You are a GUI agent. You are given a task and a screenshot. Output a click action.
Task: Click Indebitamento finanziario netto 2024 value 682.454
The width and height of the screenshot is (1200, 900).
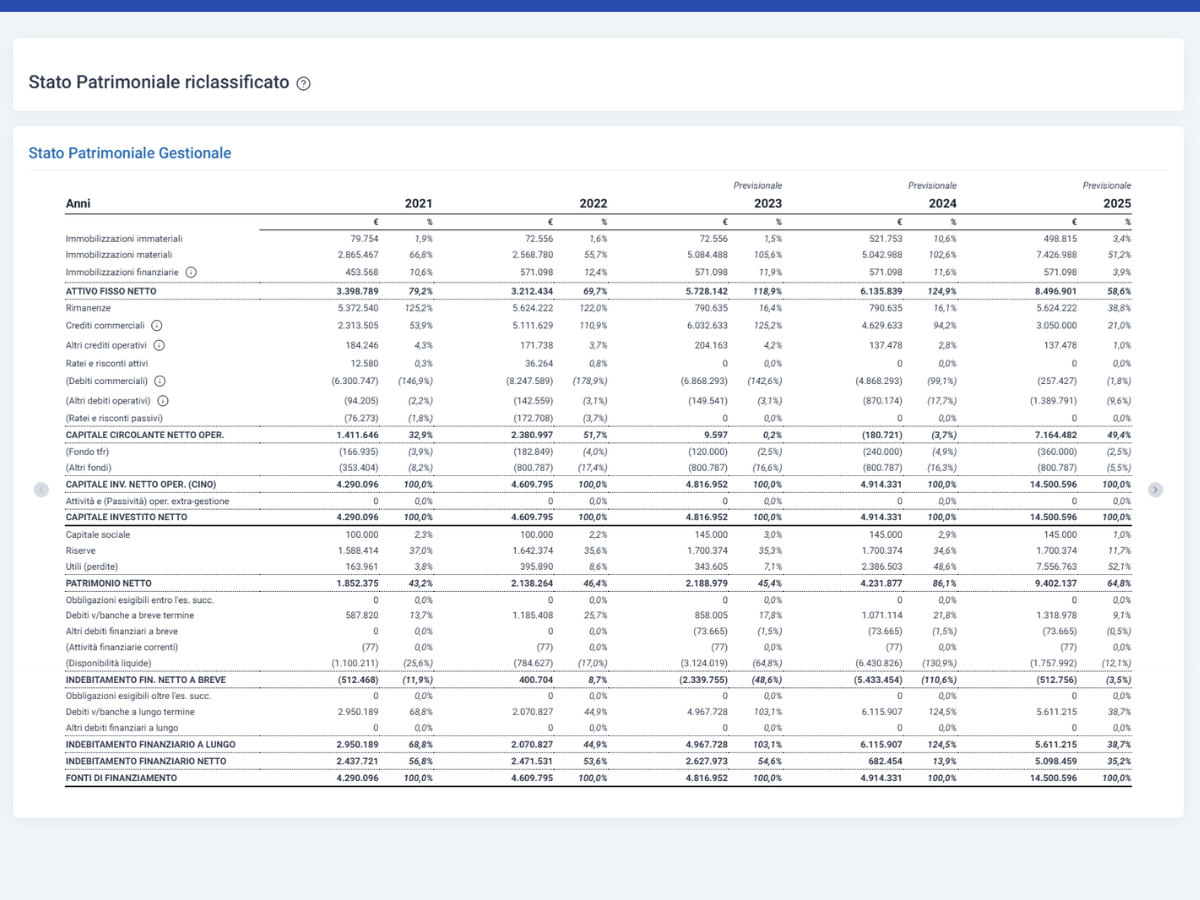[884, 761]
